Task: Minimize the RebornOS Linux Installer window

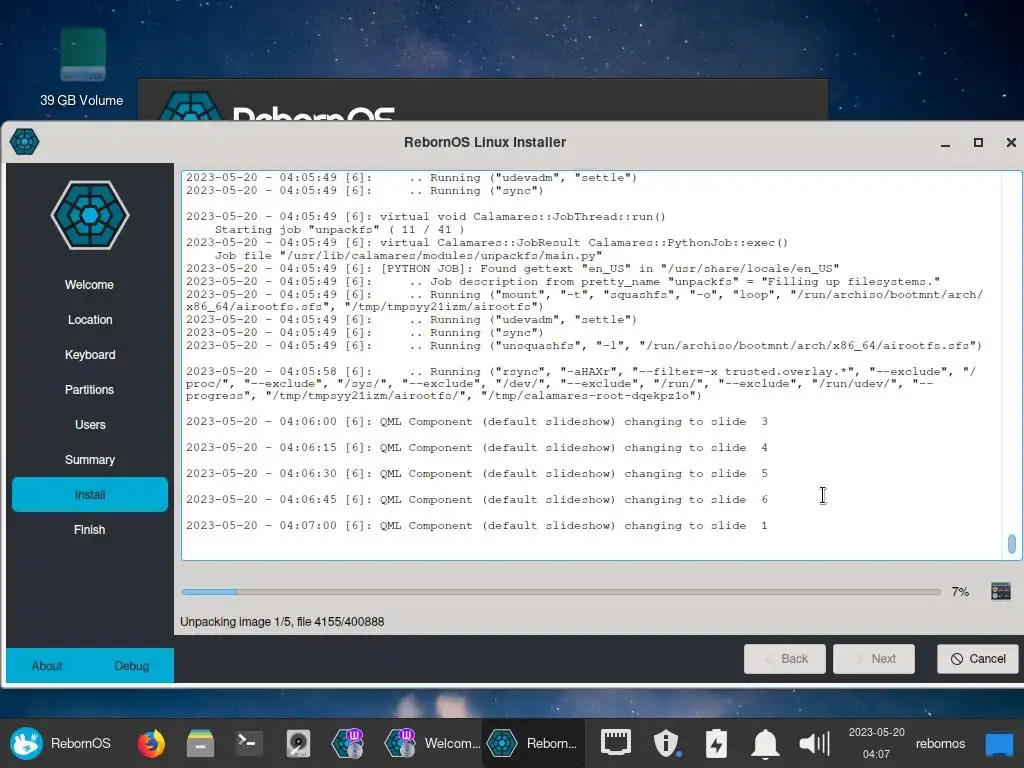Action: pyautogui.click(x=945, y=142)
